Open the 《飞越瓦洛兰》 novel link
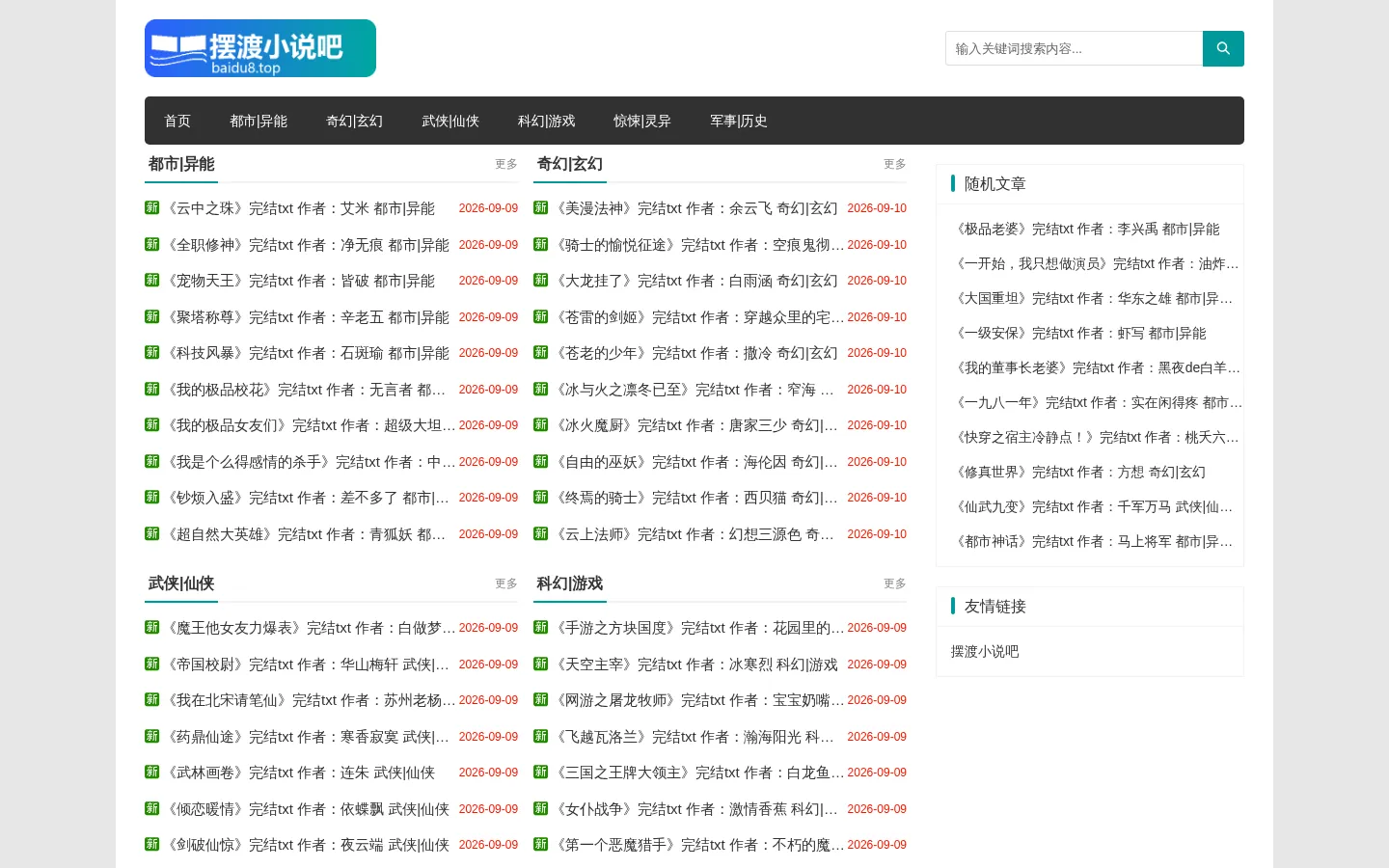Screen dimensions: 1389x868 coord(694,737)
